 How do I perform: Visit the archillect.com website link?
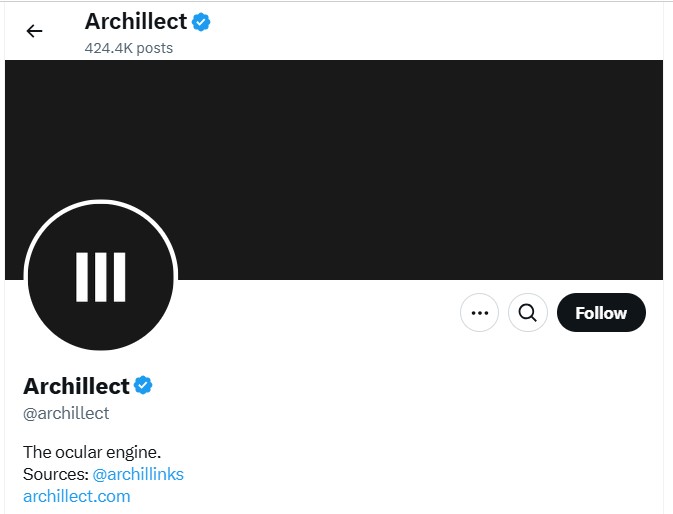click(x=77, y=496)
